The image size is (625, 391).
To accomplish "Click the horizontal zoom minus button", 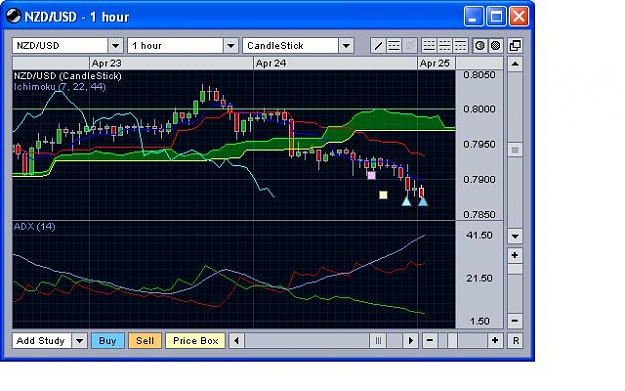I will [430, 341].
